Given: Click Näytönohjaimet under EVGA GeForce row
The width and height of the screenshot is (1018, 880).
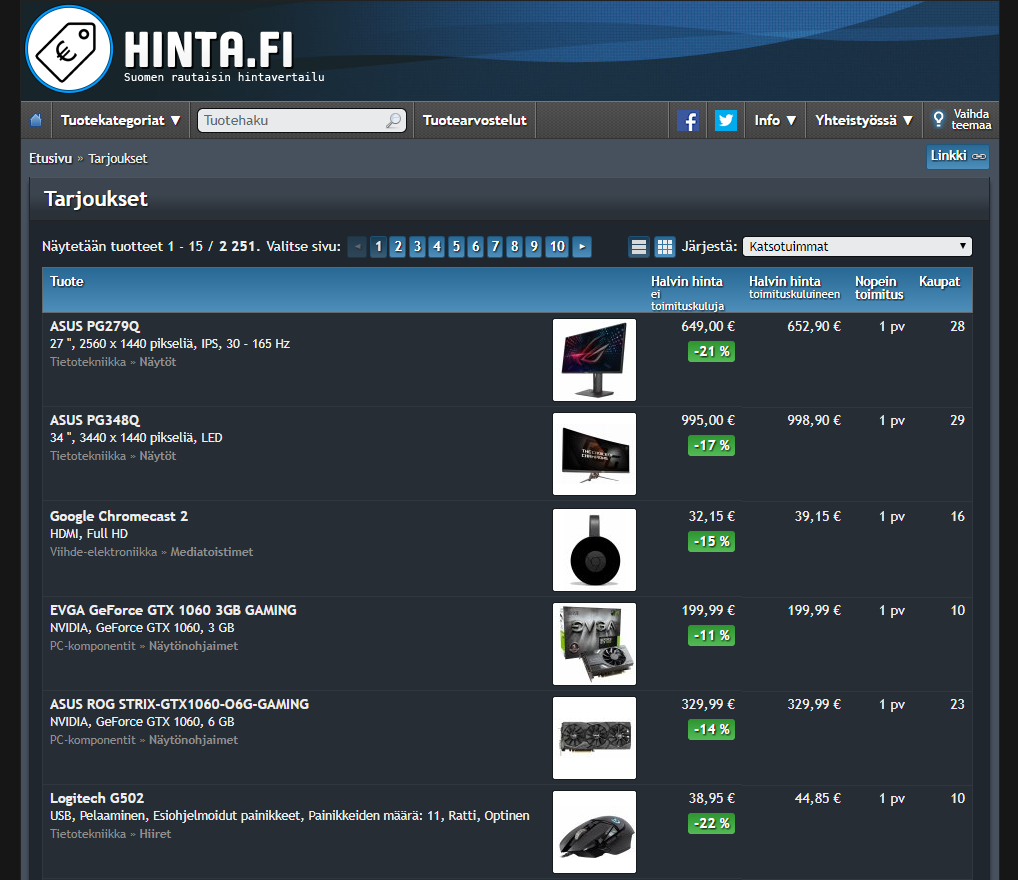Looking at the screenshot, I should click(x=193, y=646).
